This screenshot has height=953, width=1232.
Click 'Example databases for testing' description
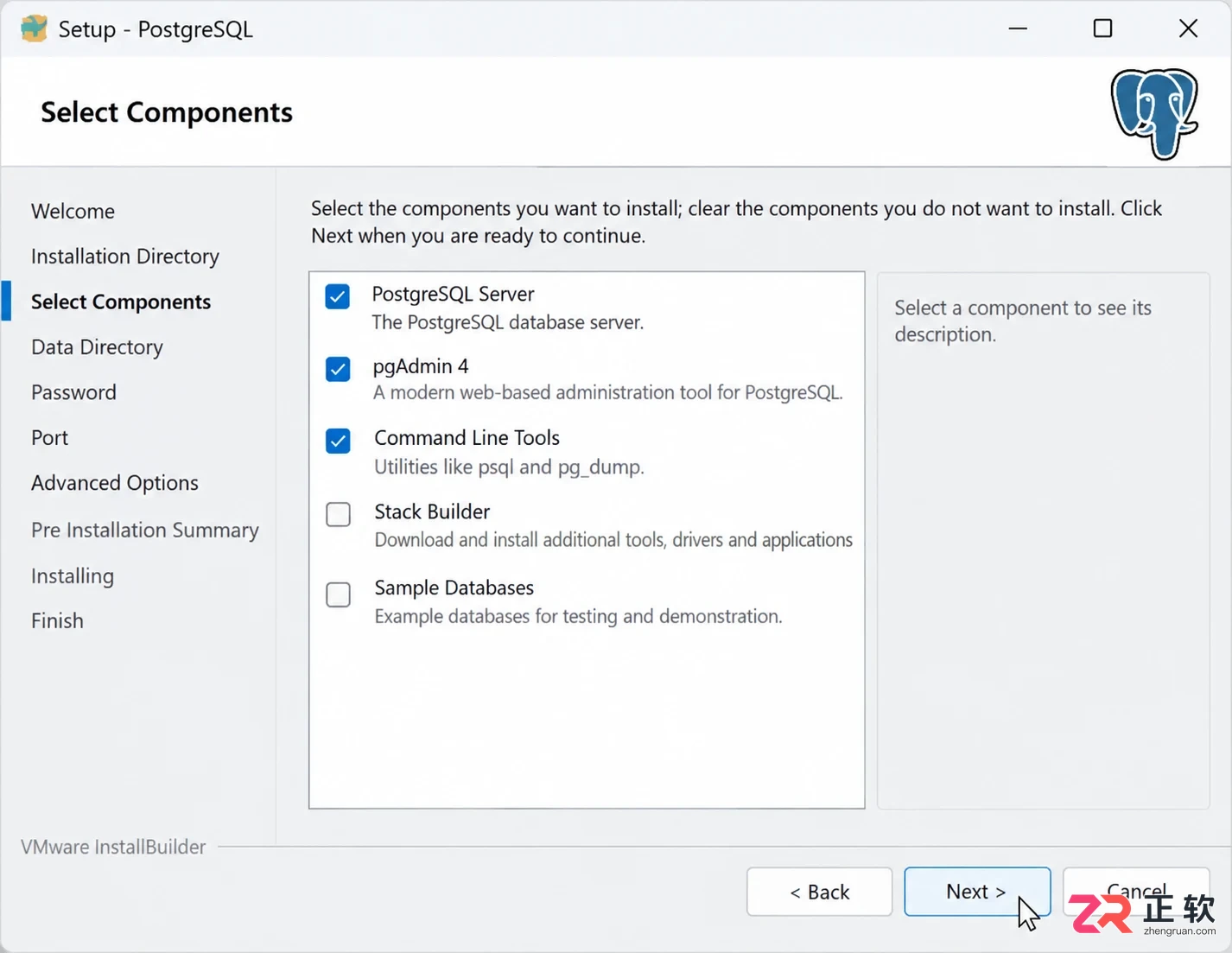[x=578, y=616]
